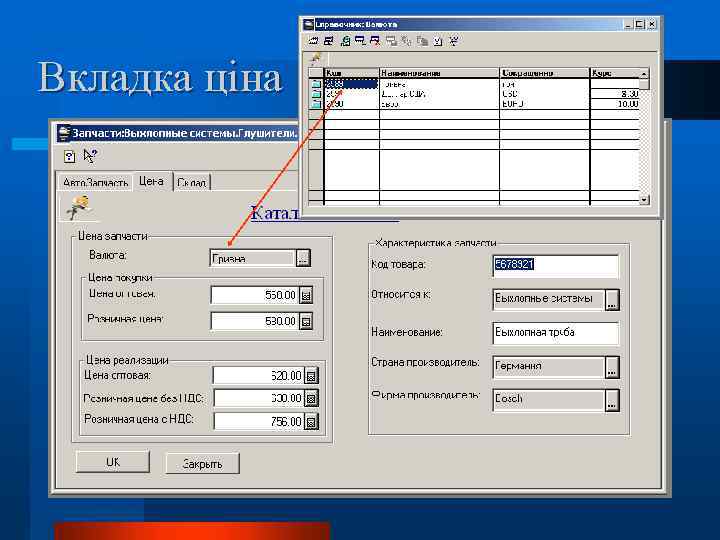Click the 8.30 exchange rate cell
The height and width of the screenshot is (540, 720).
pyautogui.click(x=615, y=94)
